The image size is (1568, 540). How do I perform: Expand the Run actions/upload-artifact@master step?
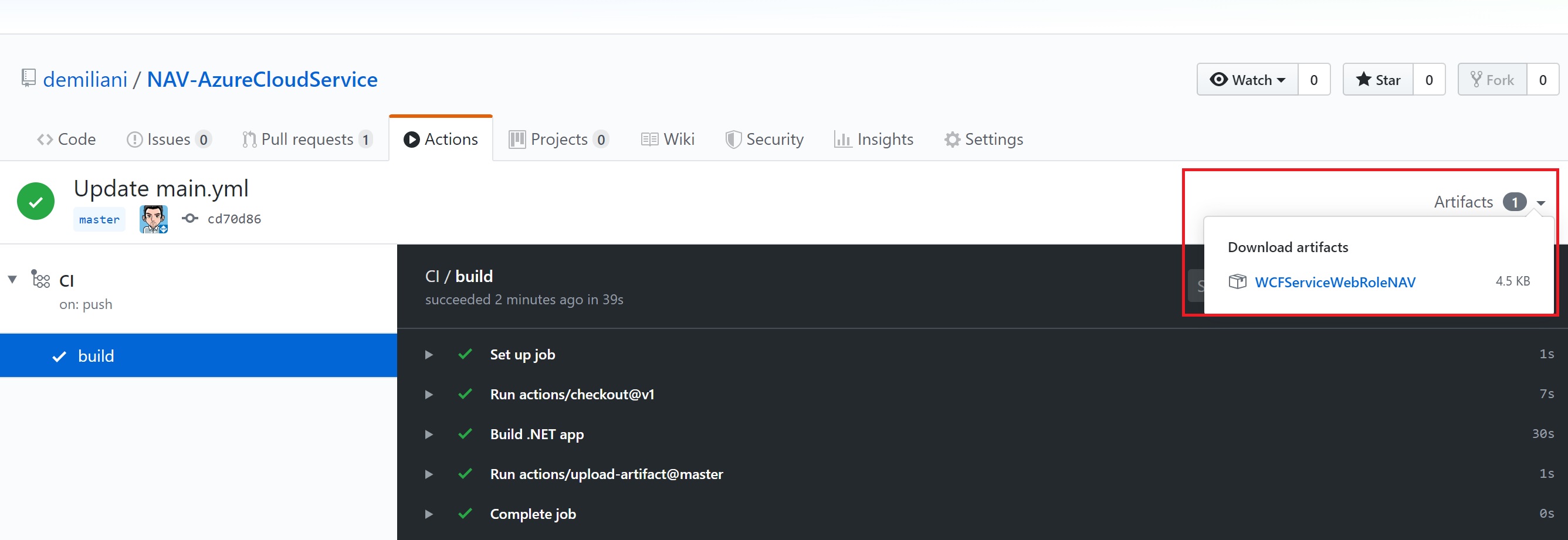point(429,474)
